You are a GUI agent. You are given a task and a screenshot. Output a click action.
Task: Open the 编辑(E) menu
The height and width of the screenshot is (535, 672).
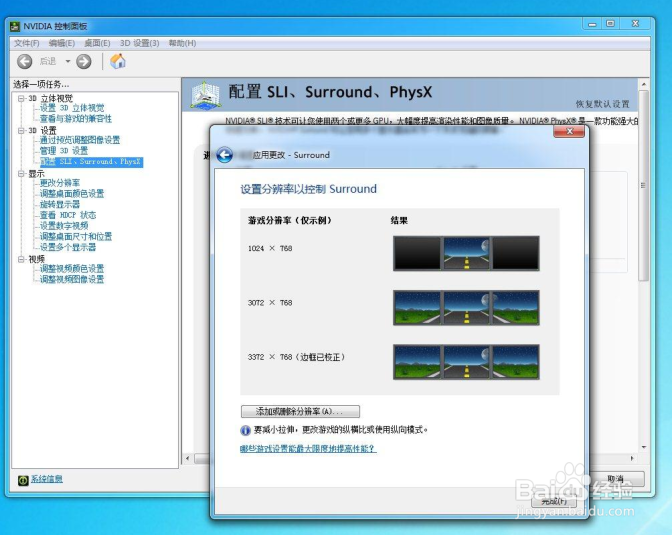62,43
